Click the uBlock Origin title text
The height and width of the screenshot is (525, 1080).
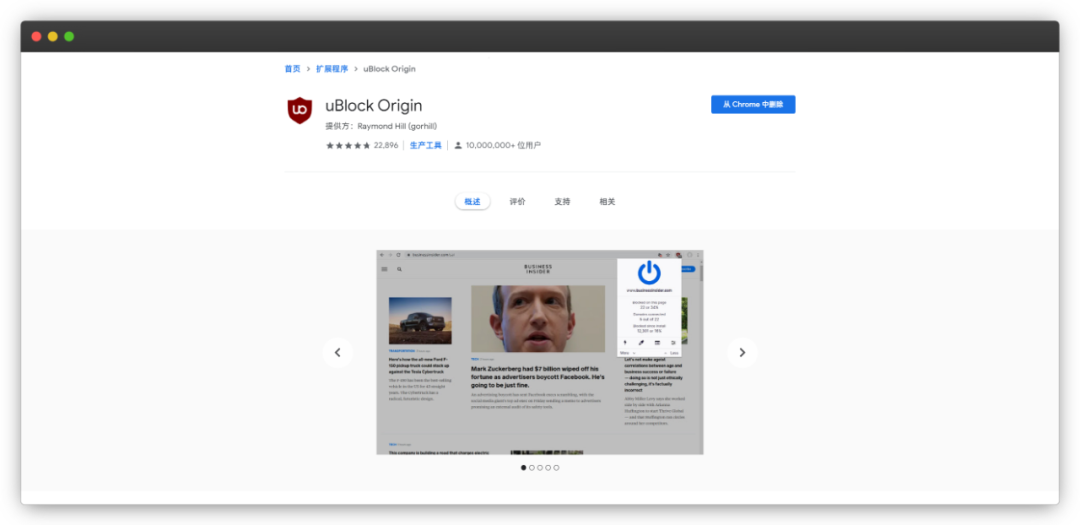tap(373, 105)
